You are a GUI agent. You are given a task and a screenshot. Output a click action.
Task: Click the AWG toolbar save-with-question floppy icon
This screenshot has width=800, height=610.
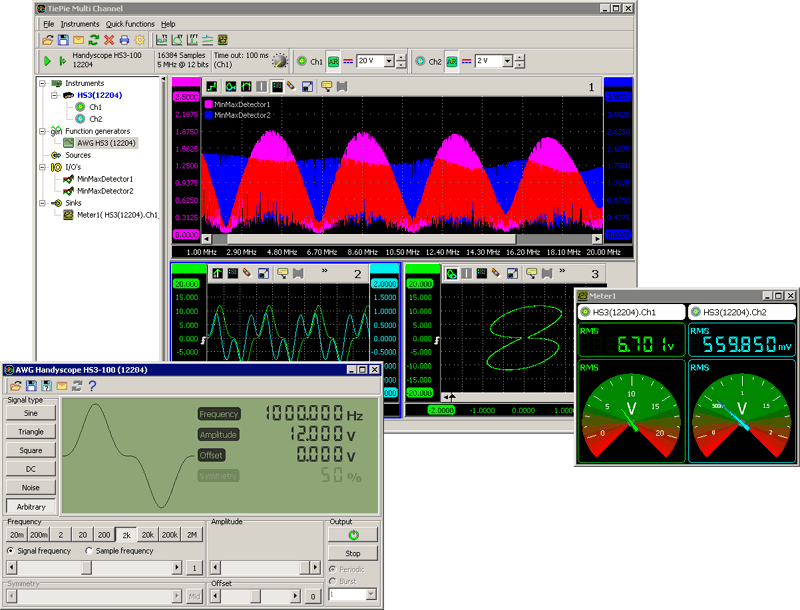click(x=46, y=386)
